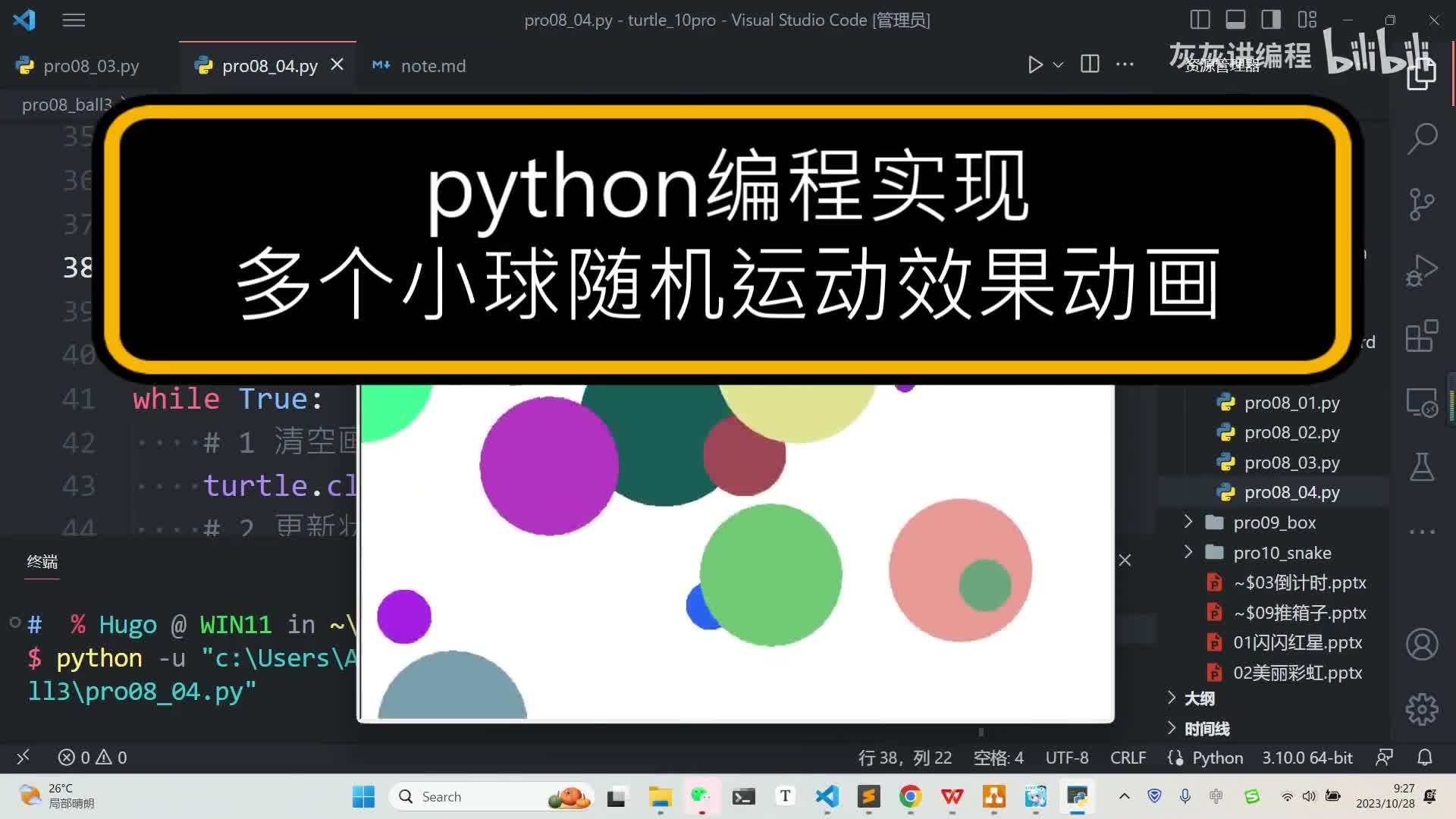1456x819 pixels.
Task: Click the pro08_ball3 breadcrumb
Action: (67, 105)
